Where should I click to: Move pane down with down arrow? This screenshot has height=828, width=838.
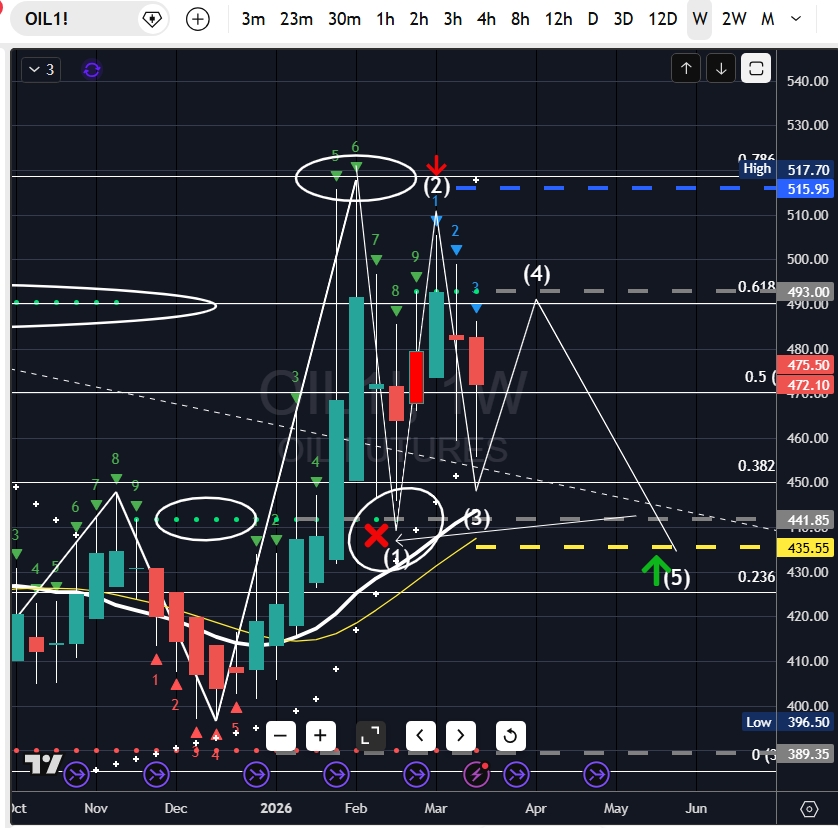point(721,68)
